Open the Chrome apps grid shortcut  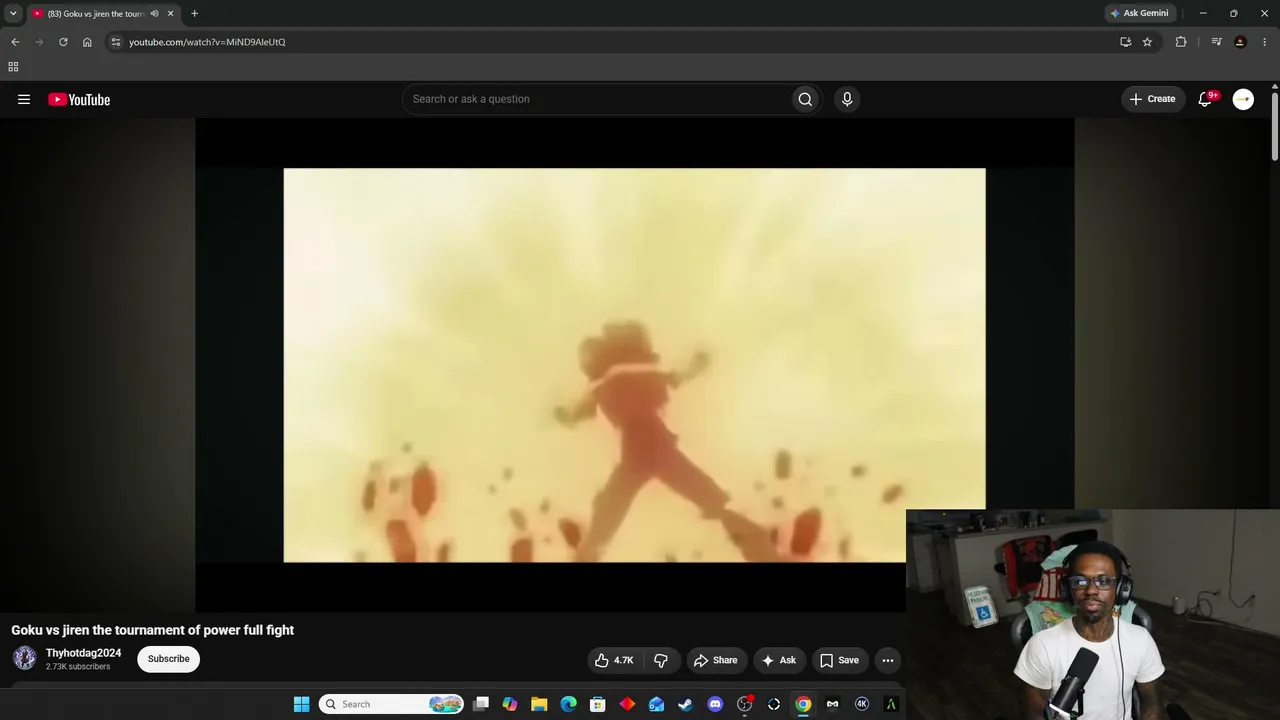pyautogui.click(x=13, y=67)
